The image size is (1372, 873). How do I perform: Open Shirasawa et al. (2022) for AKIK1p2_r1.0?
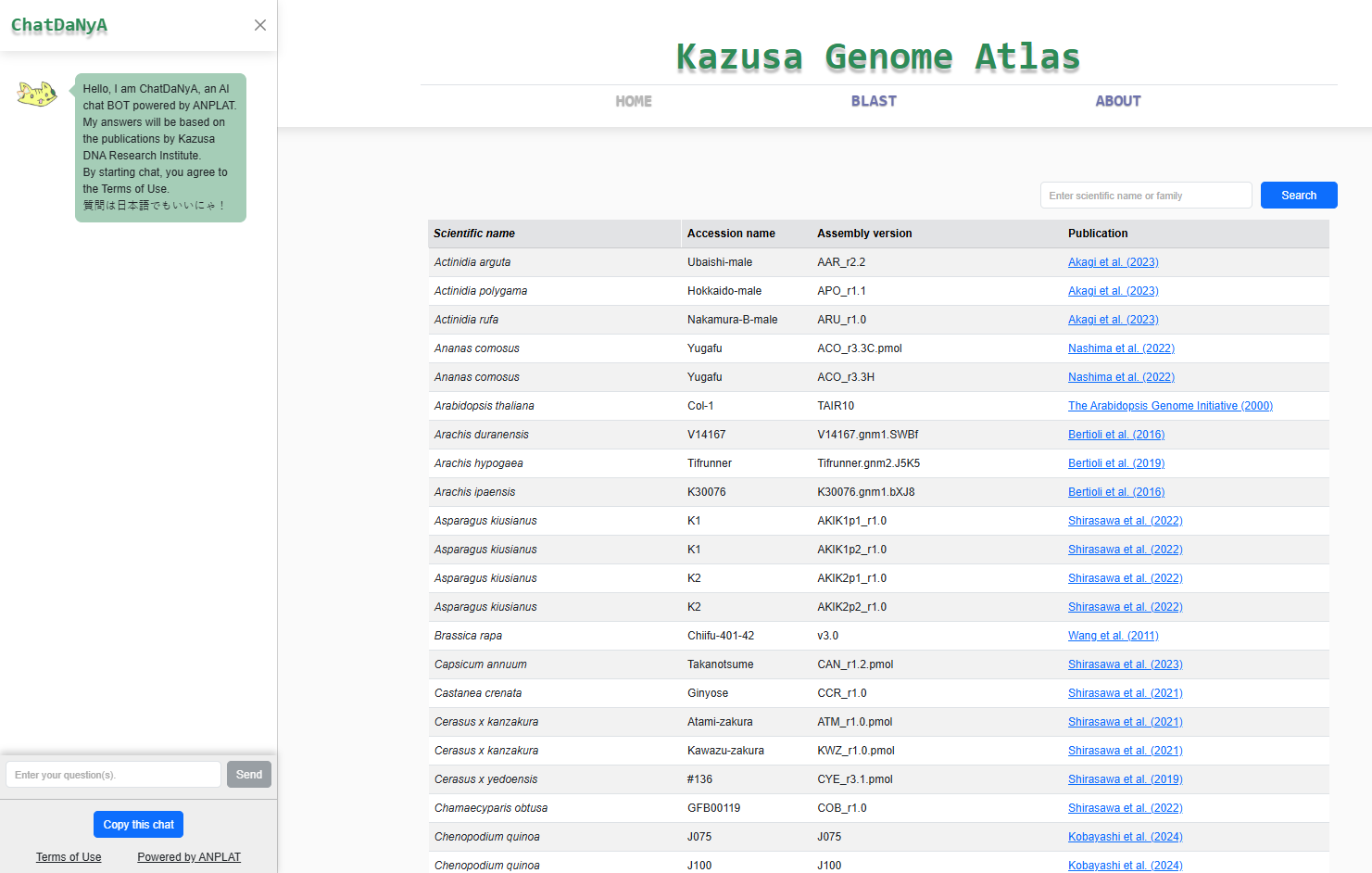click(1126, 550)
